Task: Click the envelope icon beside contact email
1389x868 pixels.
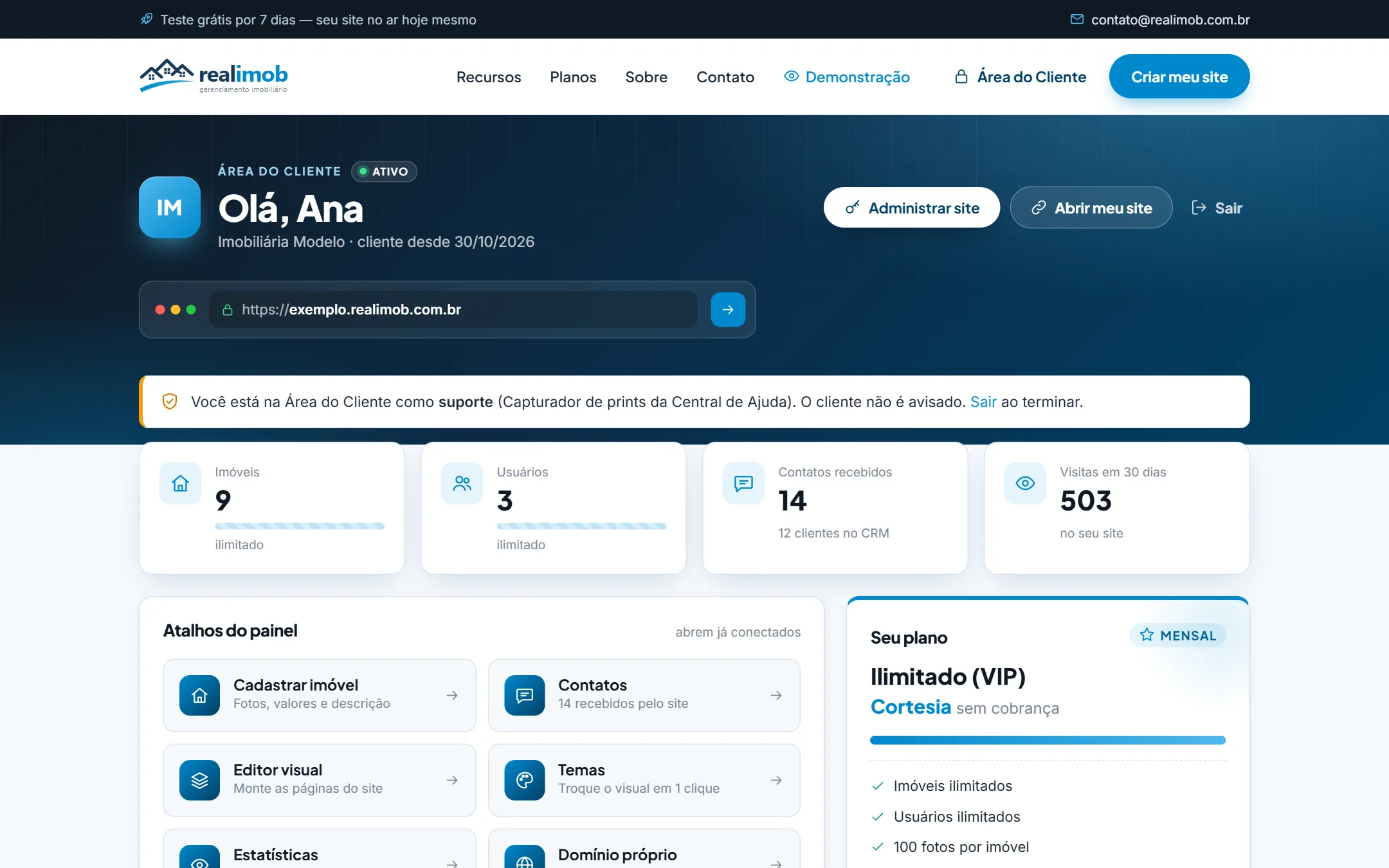Action: 1076,19
